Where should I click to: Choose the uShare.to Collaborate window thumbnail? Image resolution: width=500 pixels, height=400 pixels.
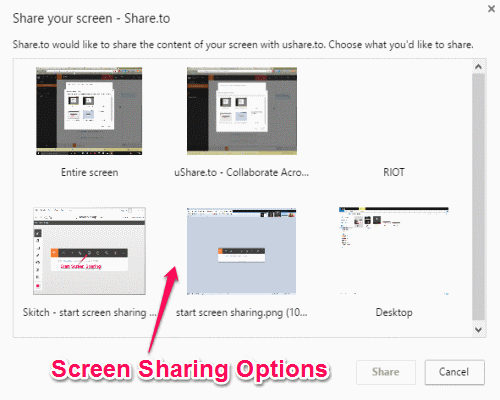click(242, 111)
